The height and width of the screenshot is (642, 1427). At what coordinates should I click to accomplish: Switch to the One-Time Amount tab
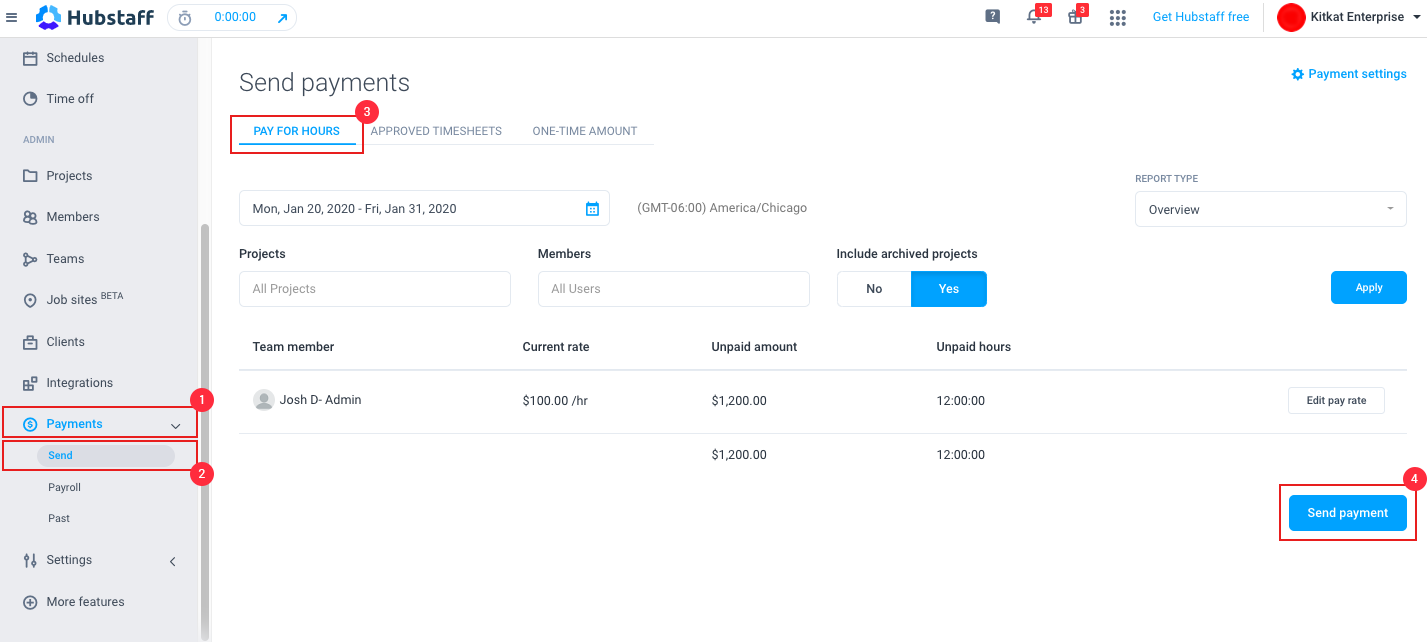point(584,131)
